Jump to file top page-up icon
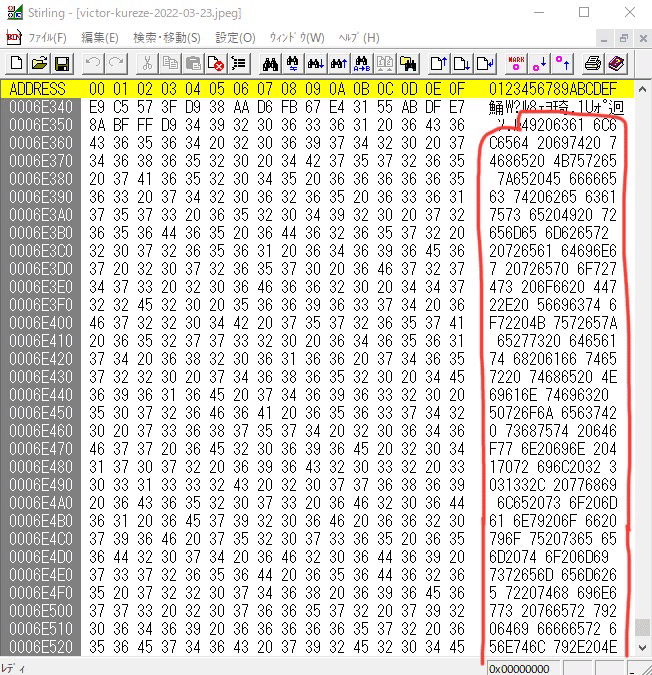This screenshot has width=652, height=675. point(439,64)
